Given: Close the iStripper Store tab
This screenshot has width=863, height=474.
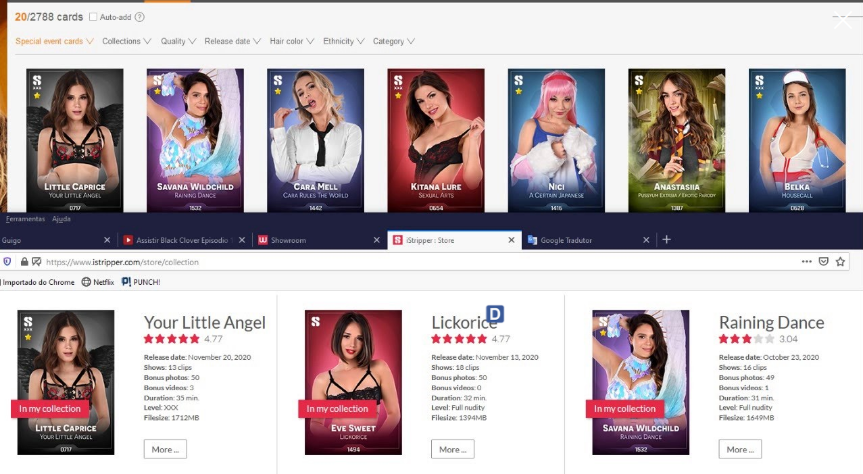Looking at the screenshot, I should pos(511,240).
